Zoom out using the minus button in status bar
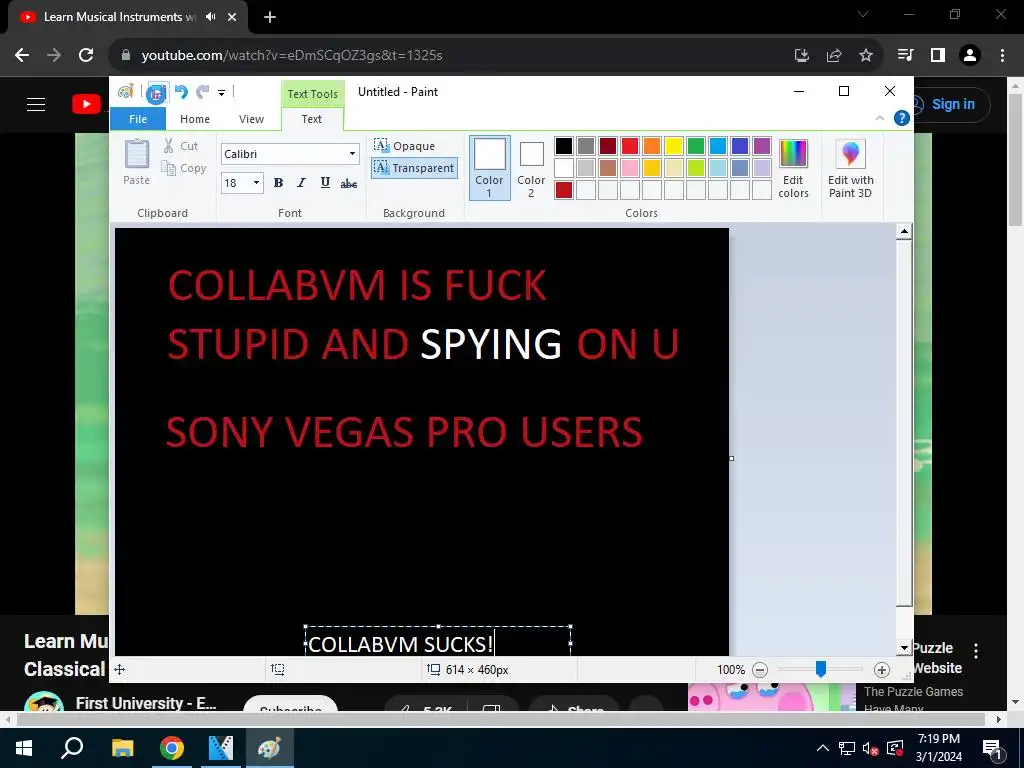This screenshot has width=1024, height=768. 760,670
